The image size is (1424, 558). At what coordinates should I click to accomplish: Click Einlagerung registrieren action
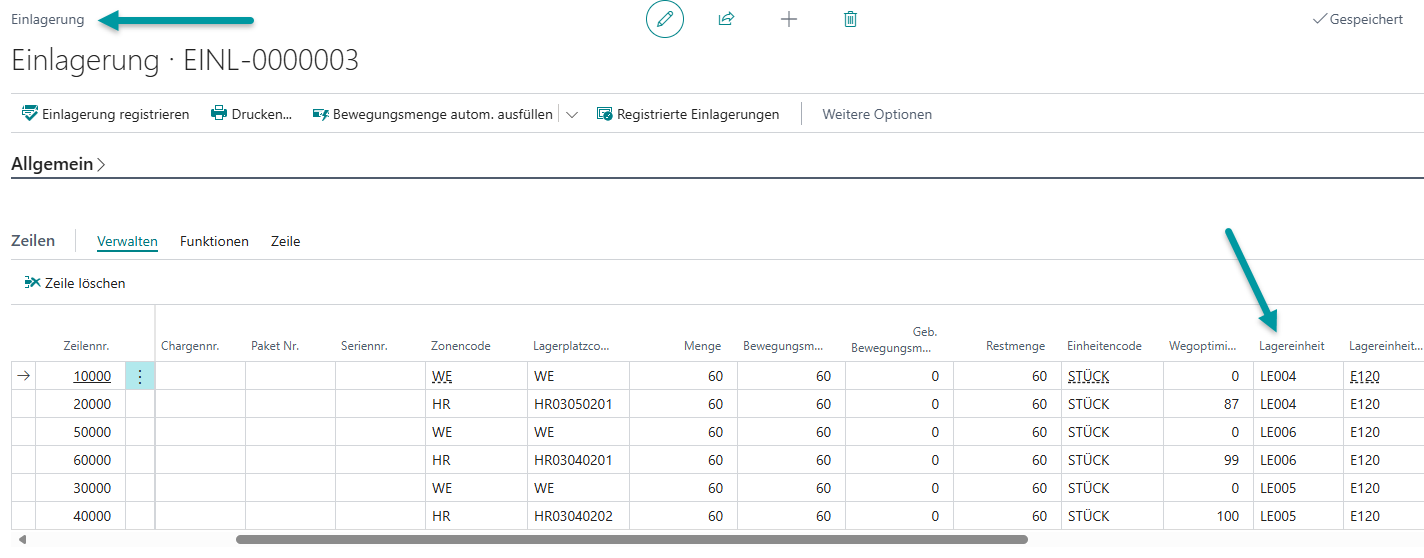106,114
